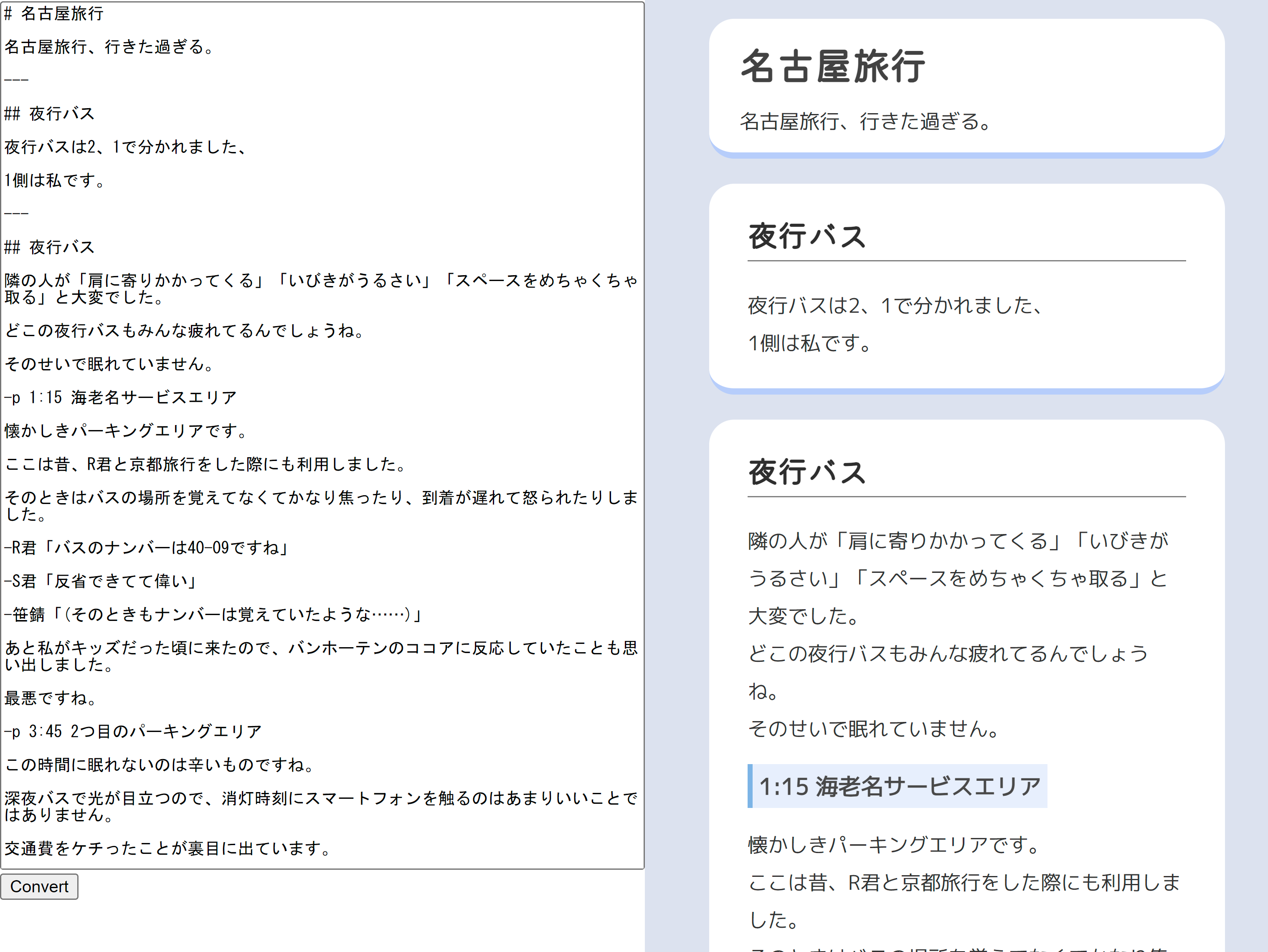This screenshot has width=1268, height=952.
Task: Click the editor line 'どこの夜行バスもみんな疲れてるんでしょうね。'
Action: [185, 331]
